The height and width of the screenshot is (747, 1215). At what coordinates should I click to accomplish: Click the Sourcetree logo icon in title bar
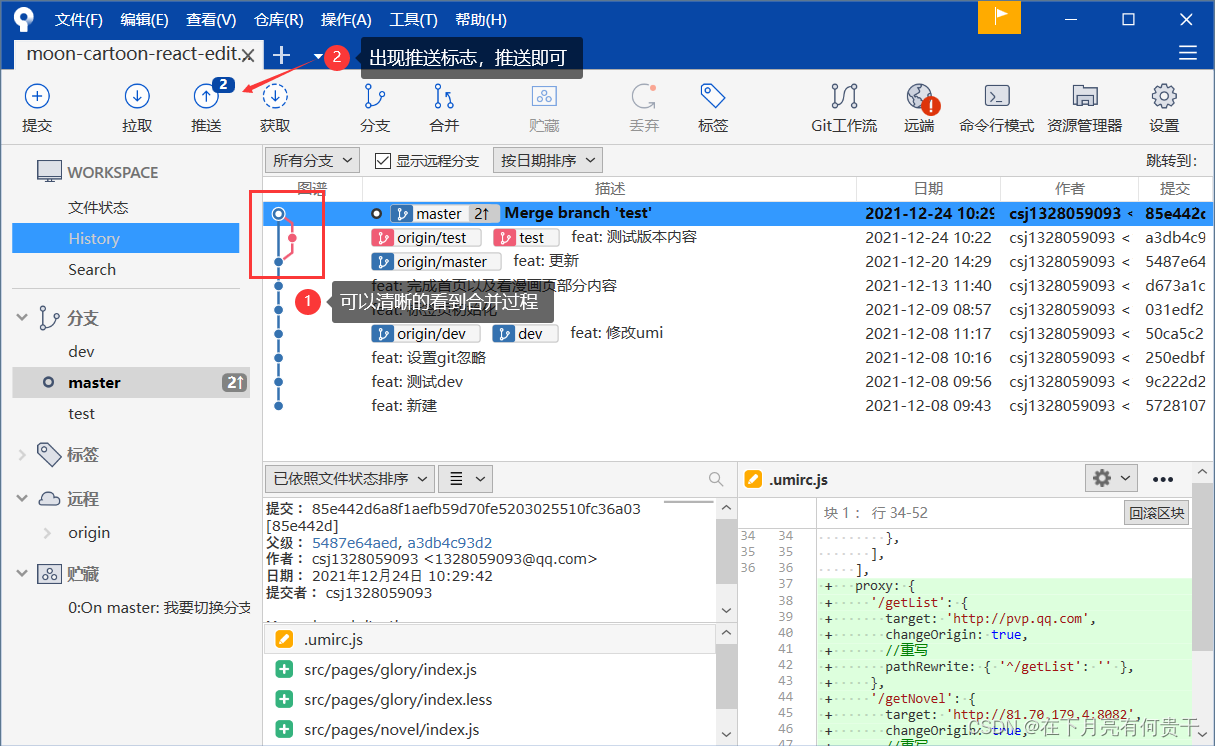point(22,19)
